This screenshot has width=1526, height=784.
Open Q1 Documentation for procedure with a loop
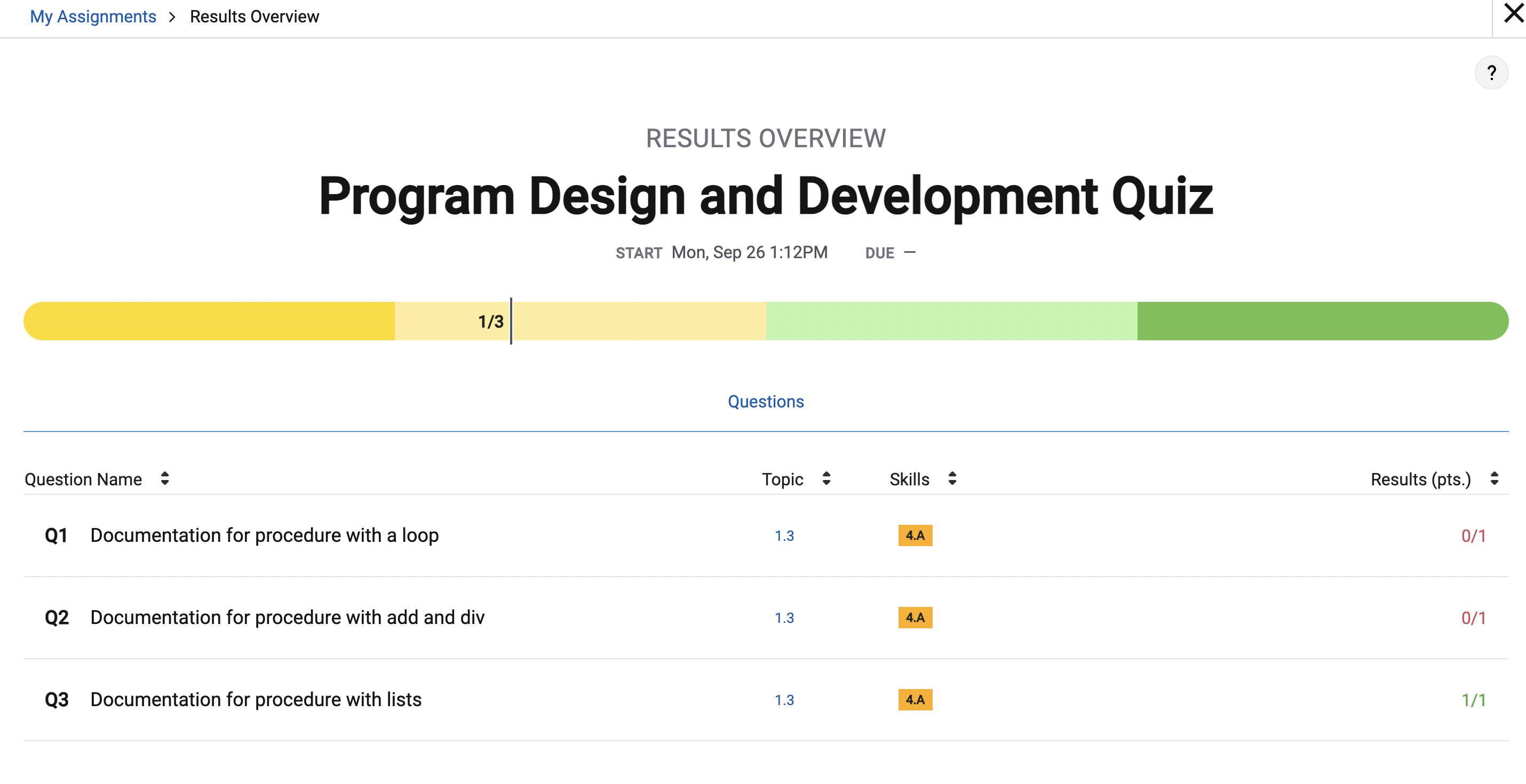[264, 535]
